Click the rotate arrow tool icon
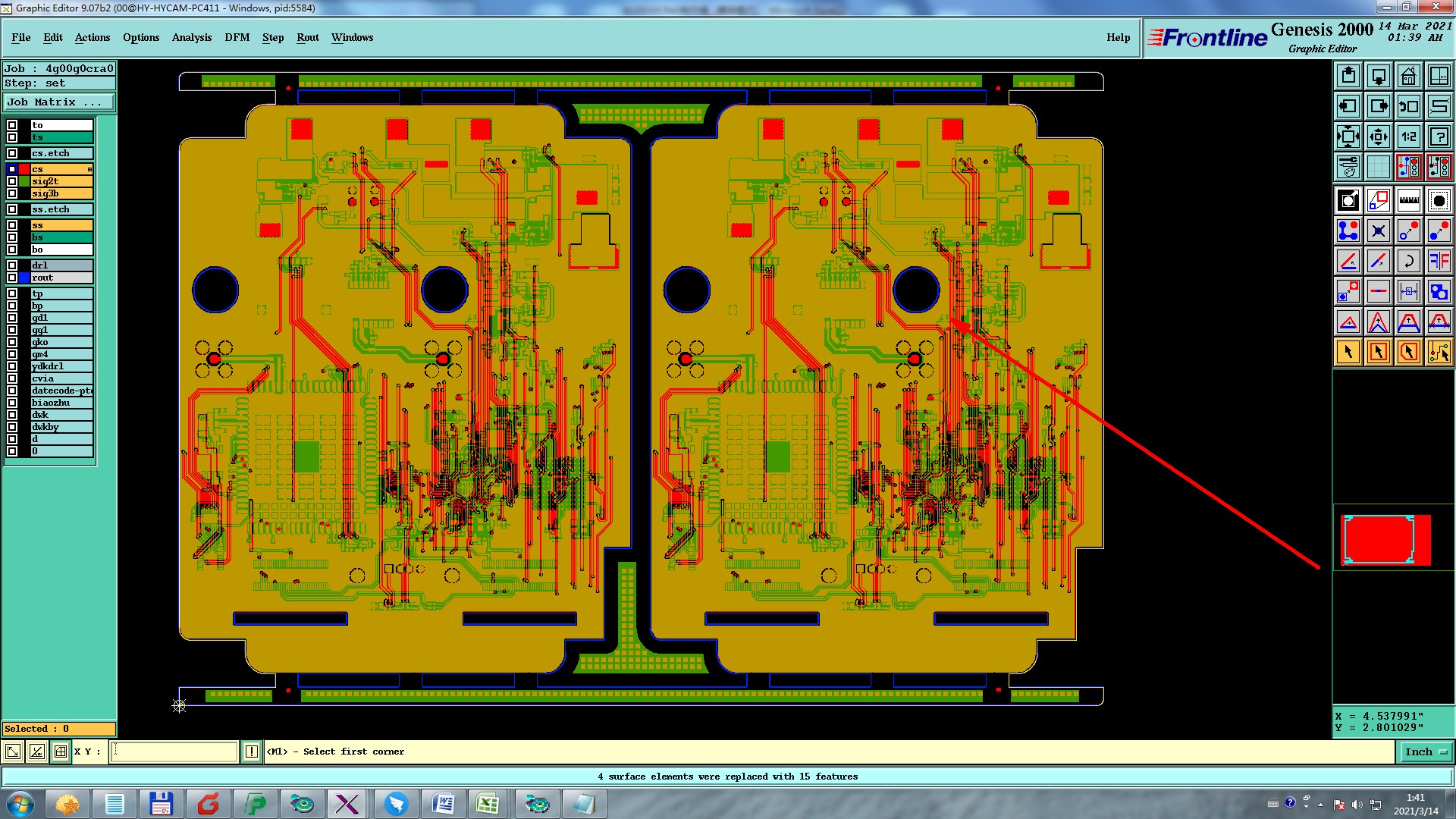The width and height of the screenshot is (1456, 819). coord(1408,261)
